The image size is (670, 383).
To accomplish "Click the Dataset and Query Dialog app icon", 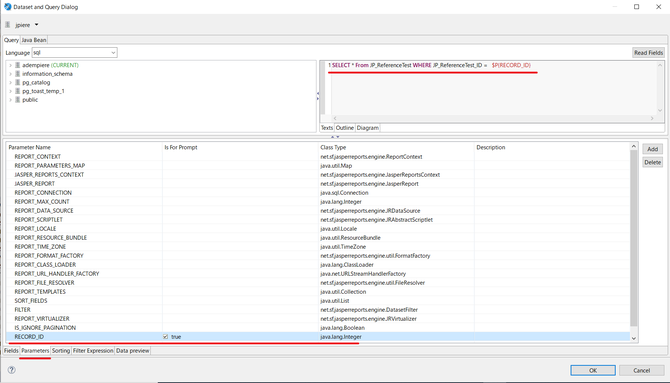I will click(x=8, y=7).
